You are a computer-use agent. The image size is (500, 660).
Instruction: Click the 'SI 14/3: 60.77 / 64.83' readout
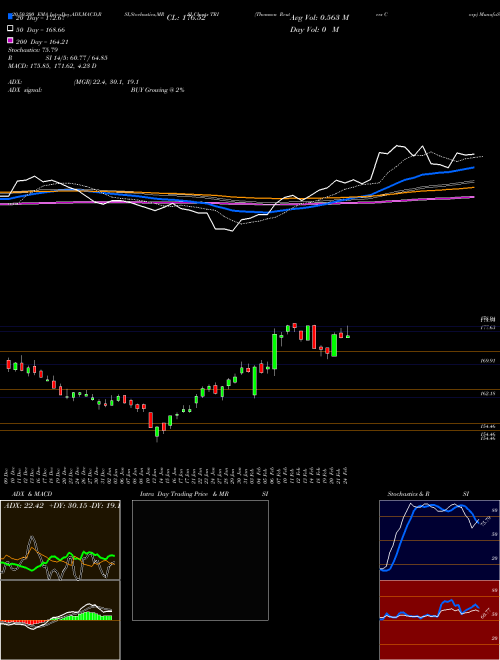click(77, 58)
